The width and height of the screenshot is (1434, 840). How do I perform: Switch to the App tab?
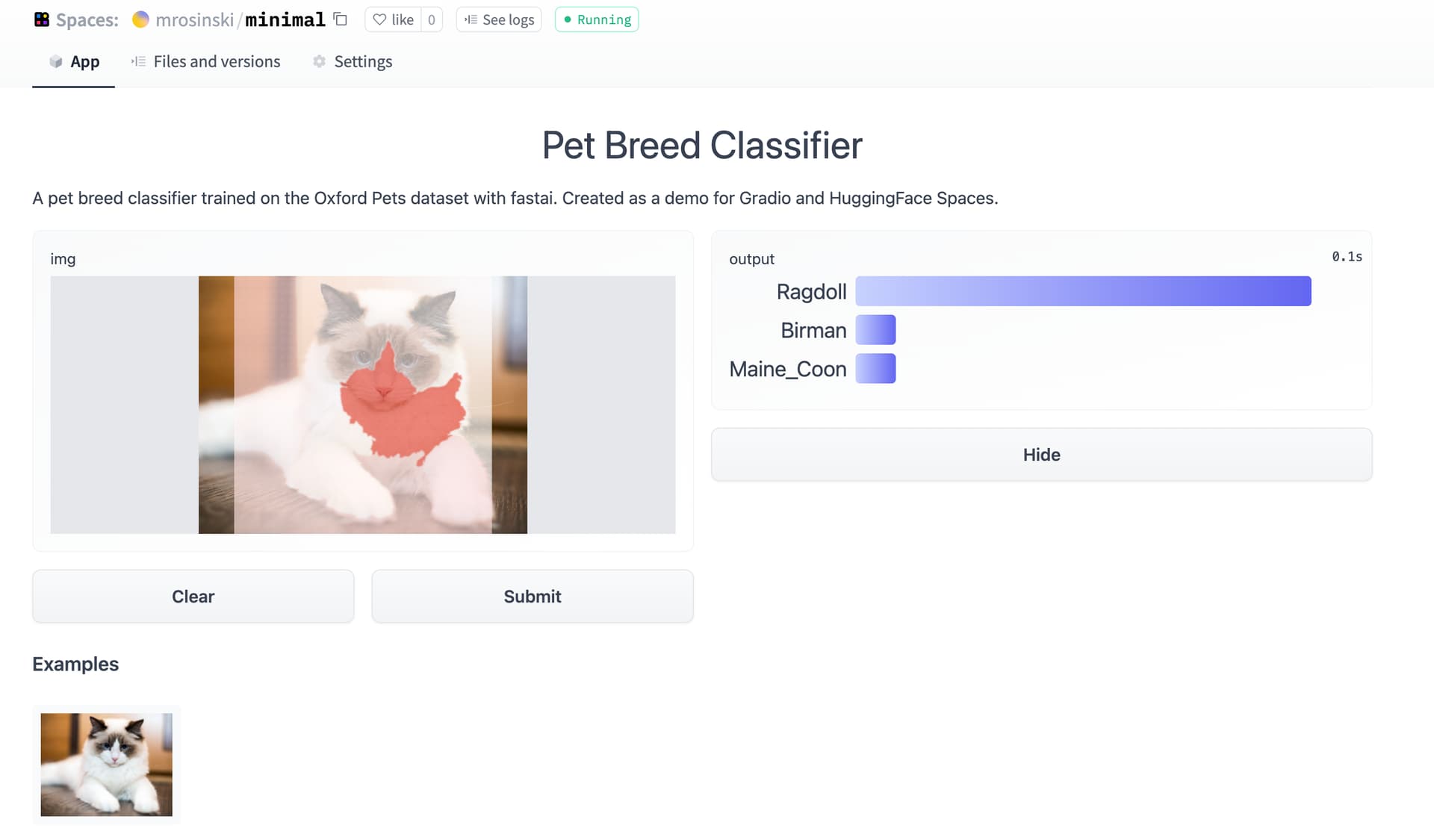(x=74, y=61)
